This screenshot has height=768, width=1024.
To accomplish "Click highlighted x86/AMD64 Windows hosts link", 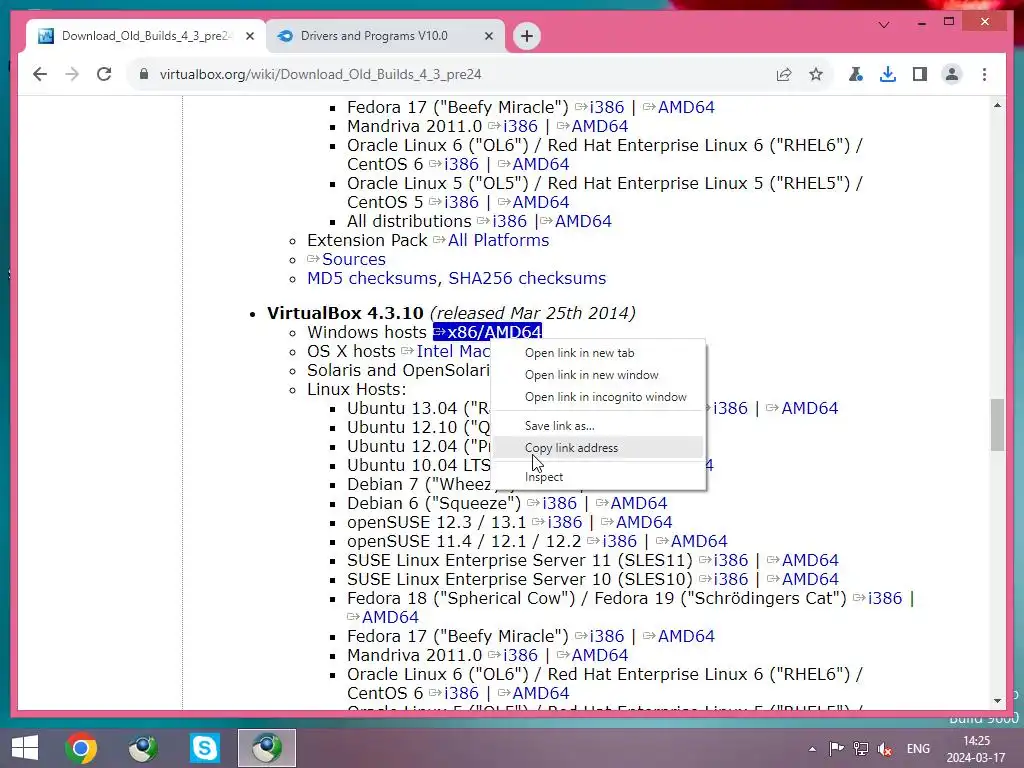I will (x=487, y=332).
